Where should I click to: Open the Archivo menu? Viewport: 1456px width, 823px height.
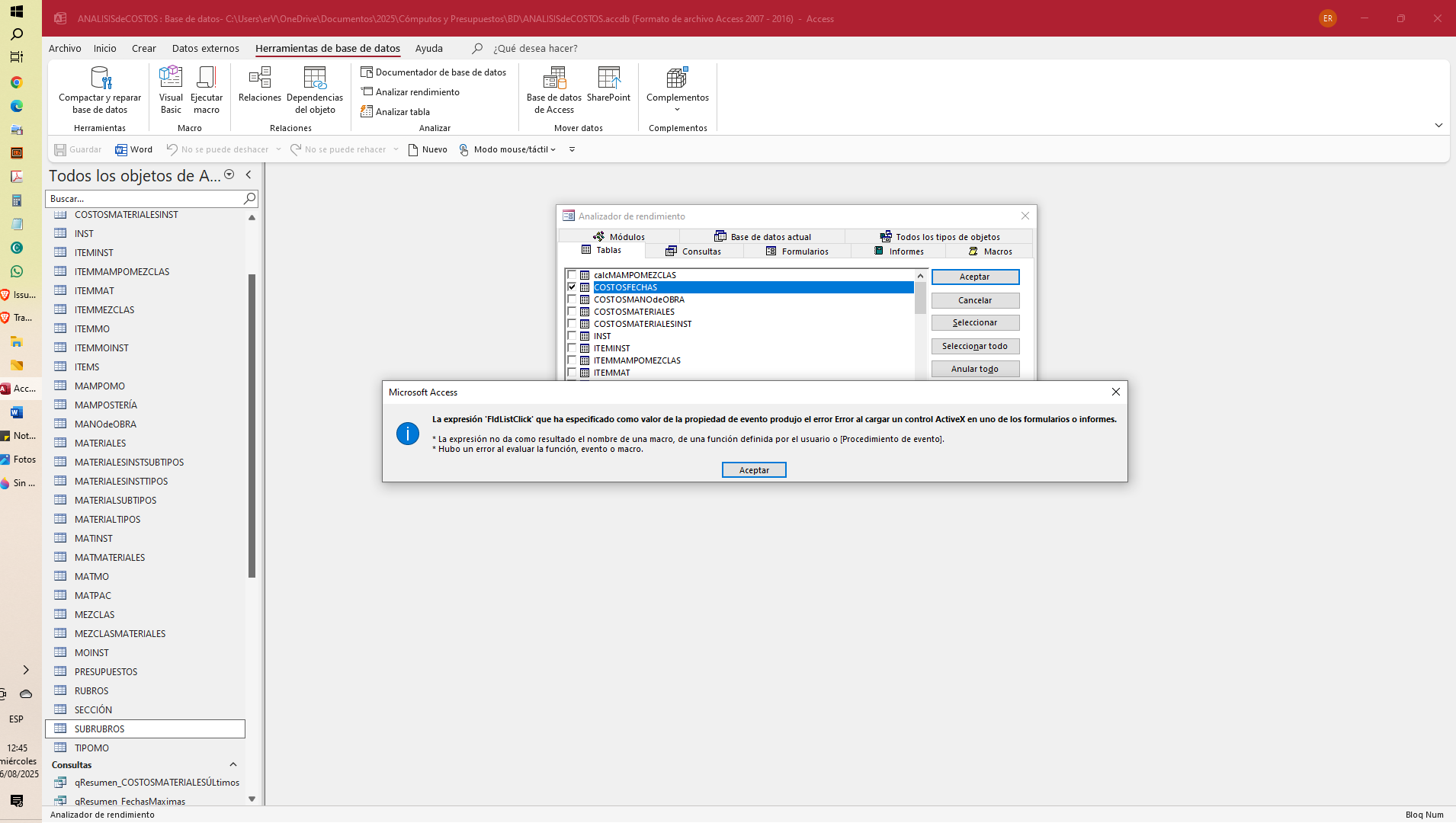pyautogui.click(x=65, y=48)
